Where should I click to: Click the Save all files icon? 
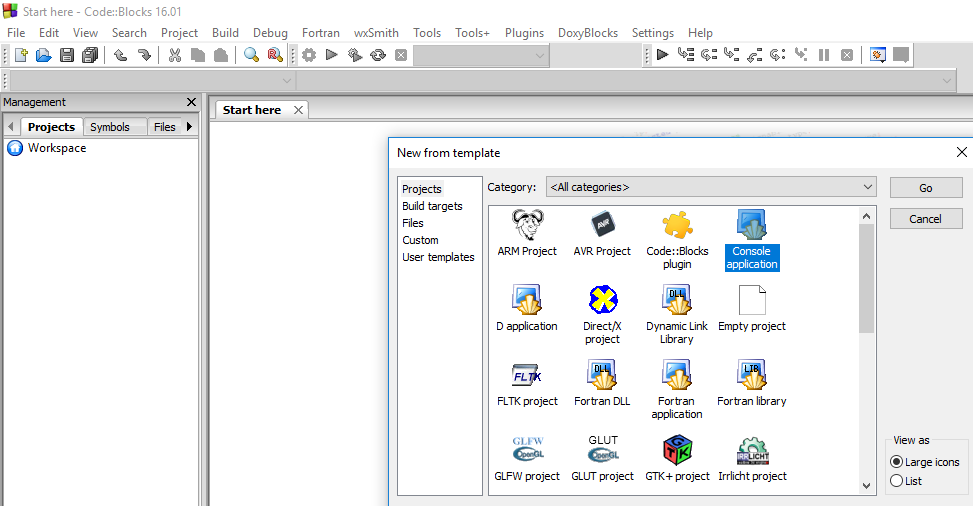click(x=90, y=55)
